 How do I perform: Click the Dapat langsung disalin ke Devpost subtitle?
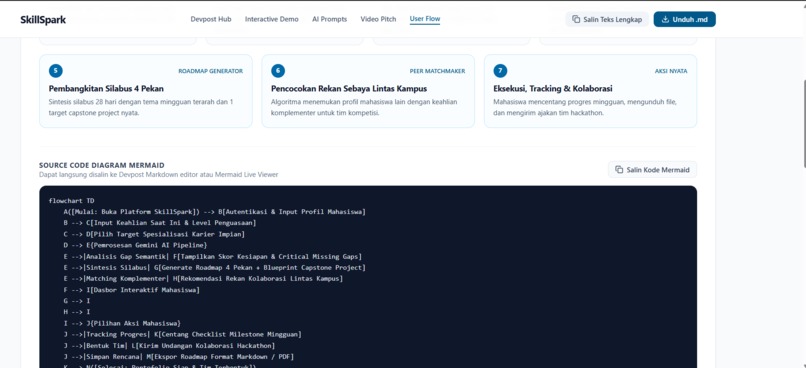click(158, 175)
